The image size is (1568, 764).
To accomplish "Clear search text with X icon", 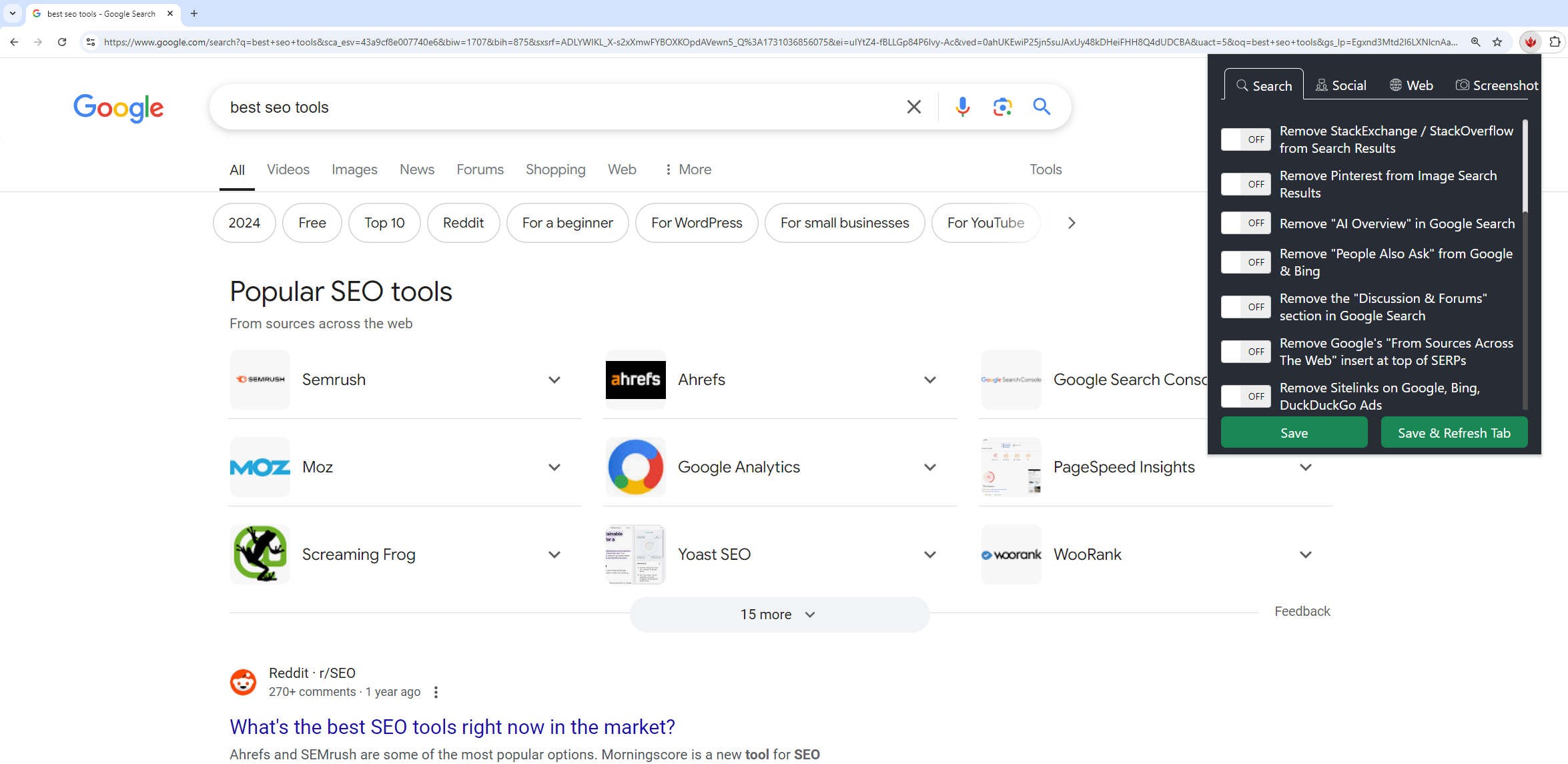I will coord(914,107).
